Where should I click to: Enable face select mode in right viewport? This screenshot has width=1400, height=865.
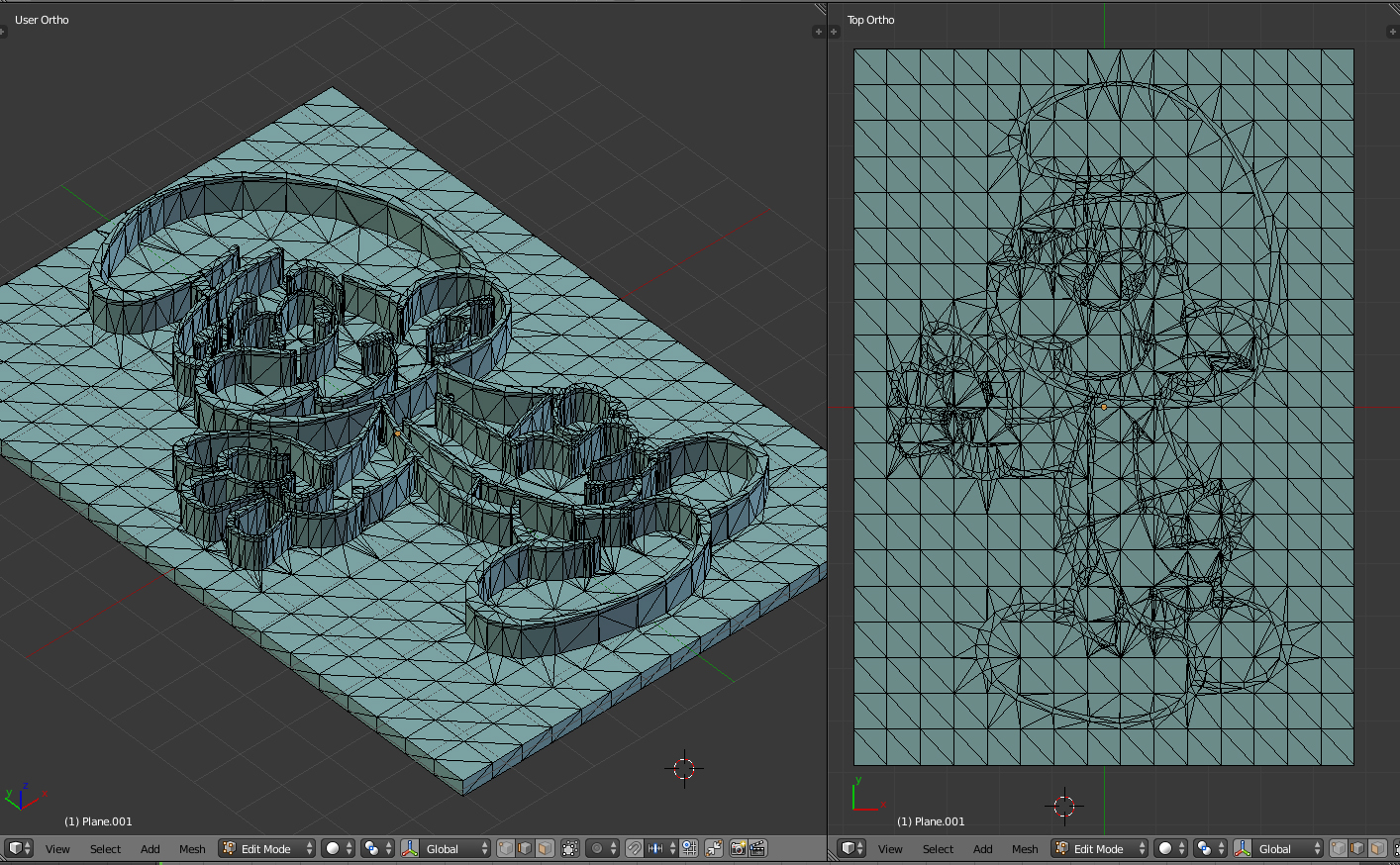tap(1378, 848)
